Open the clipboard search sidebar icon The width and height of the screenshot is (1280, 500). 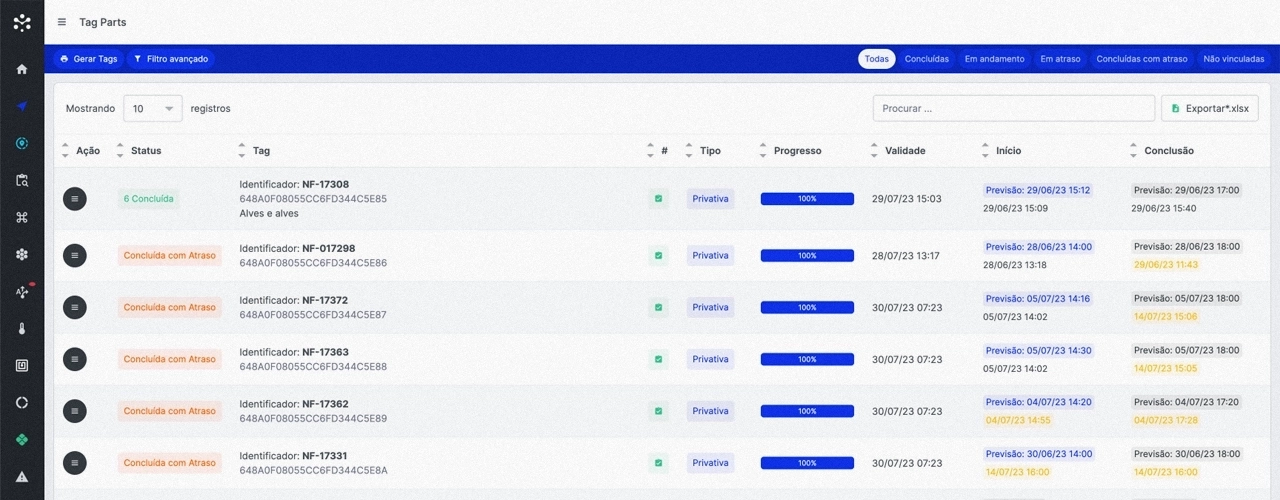point(22,180)
